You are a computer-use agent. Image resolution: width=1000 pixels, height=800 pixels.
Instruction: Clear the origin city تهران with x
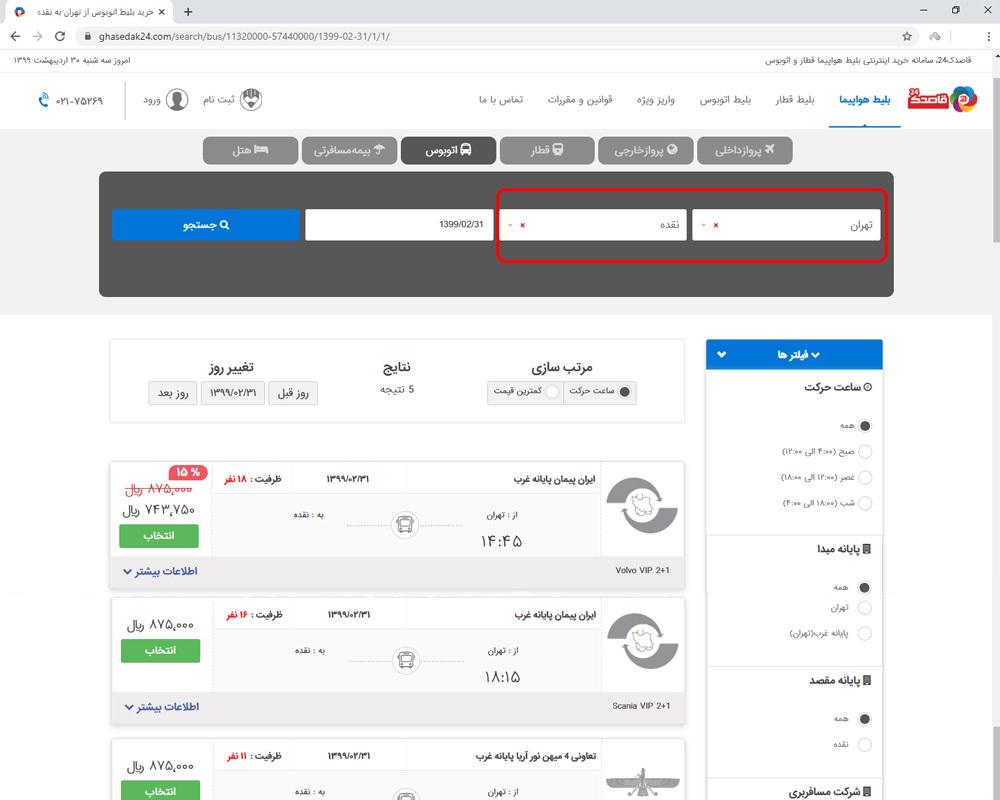pos(715,225)
